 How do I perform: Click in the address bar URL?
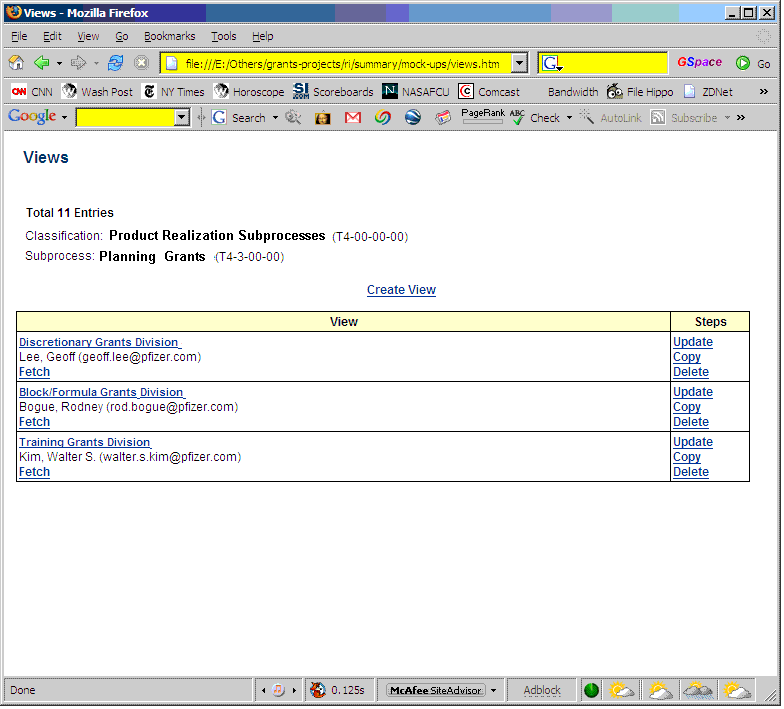(343, 64)
